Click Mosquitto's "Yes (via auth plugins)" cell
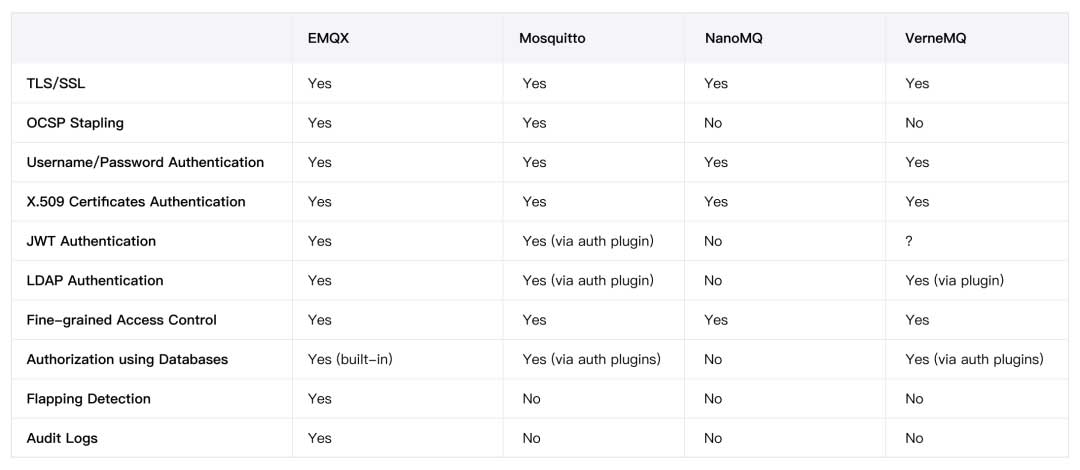1080x470 pixels. click(591, 359)
